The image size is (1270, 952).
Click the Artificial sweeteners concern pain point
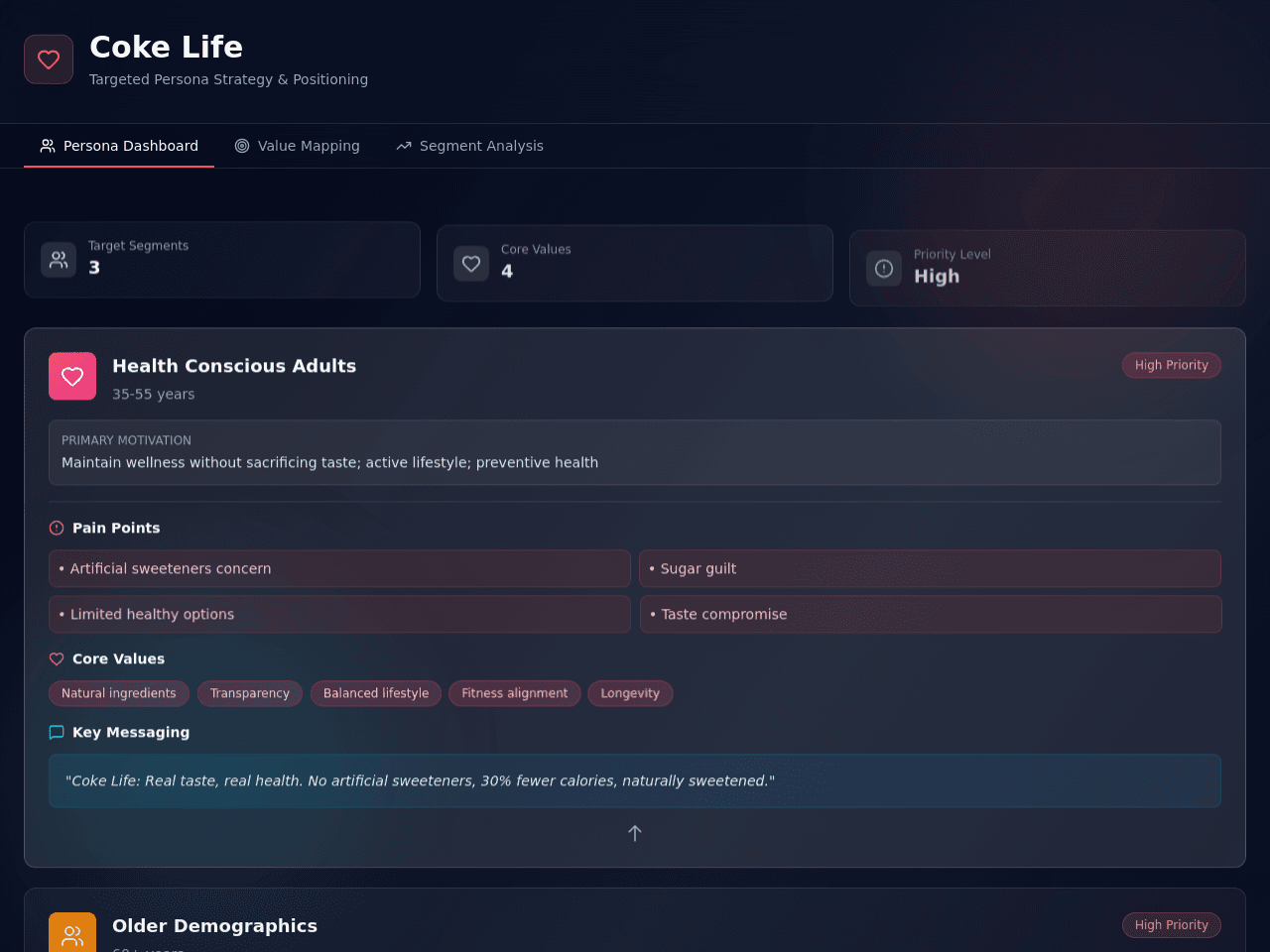(x=339, y=569)
